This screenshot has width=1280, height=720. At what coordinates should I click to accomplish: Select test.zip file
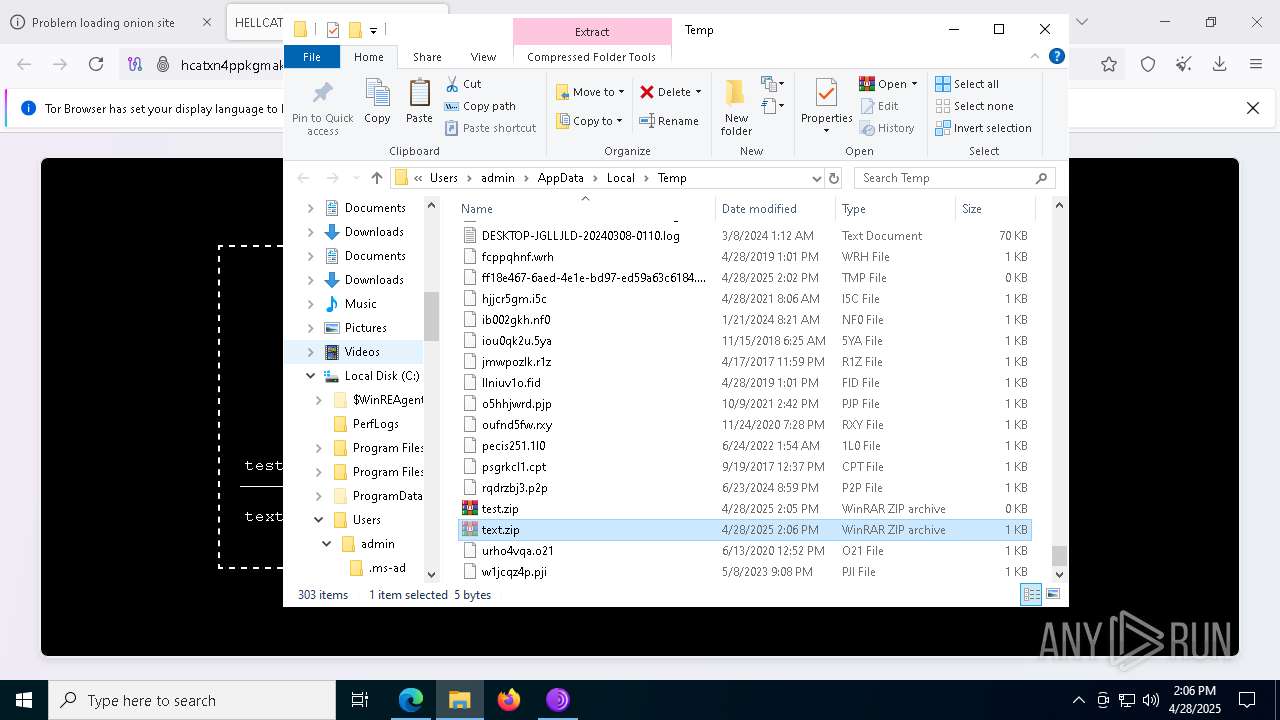500,509
